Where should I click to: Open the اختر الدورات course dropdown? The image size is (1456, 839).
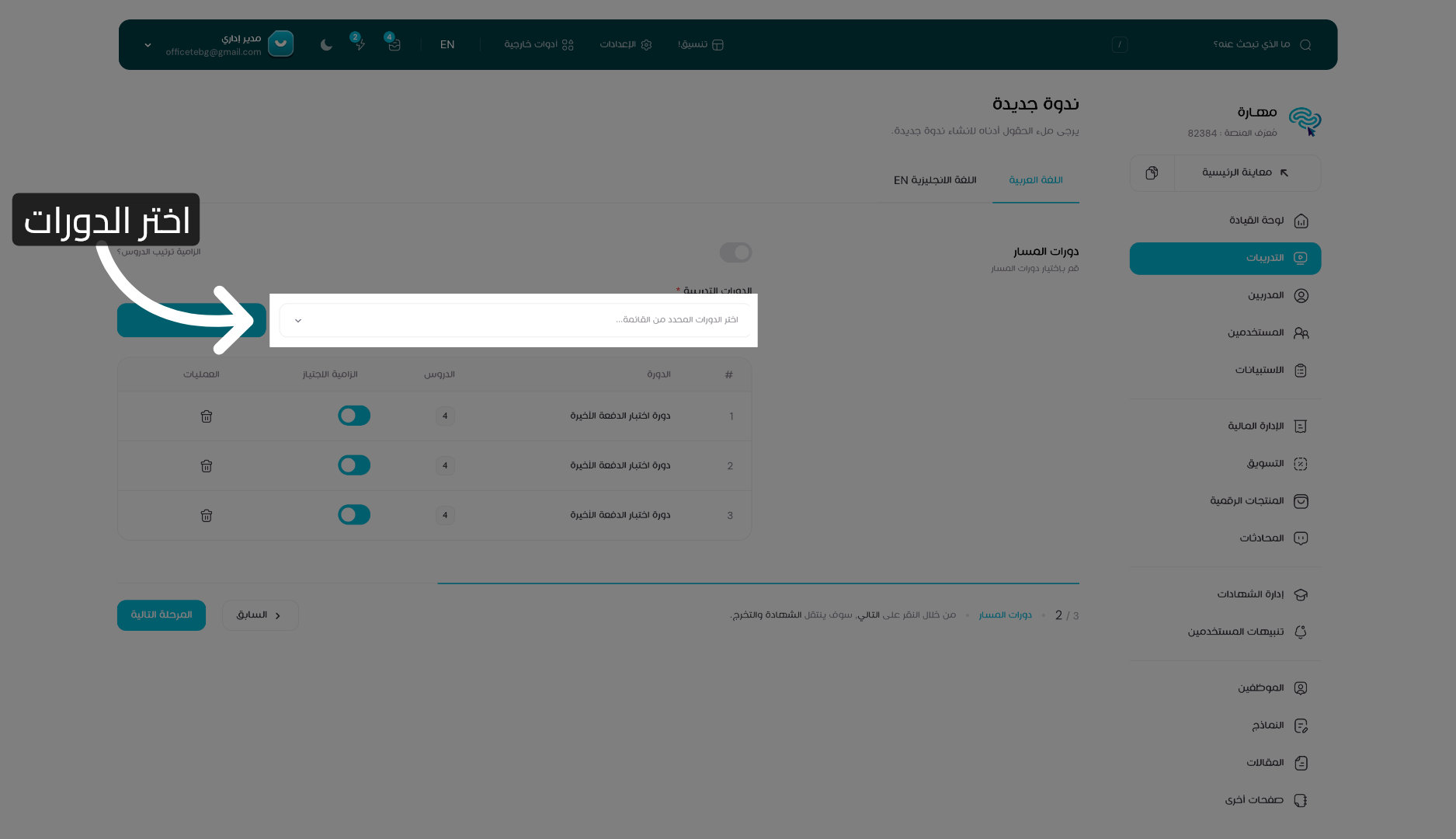[515, 319]
